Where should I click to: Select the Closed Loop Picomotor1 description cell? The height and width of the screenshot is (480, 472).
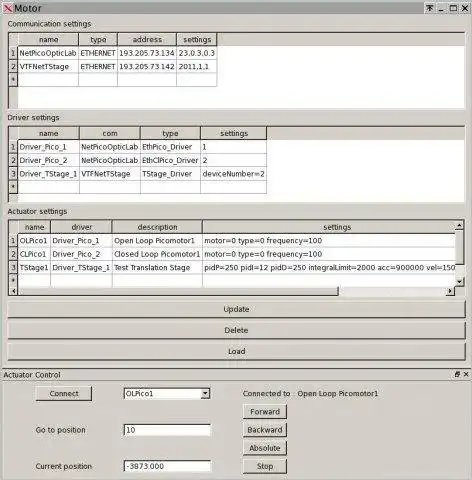tap(157, 254)
